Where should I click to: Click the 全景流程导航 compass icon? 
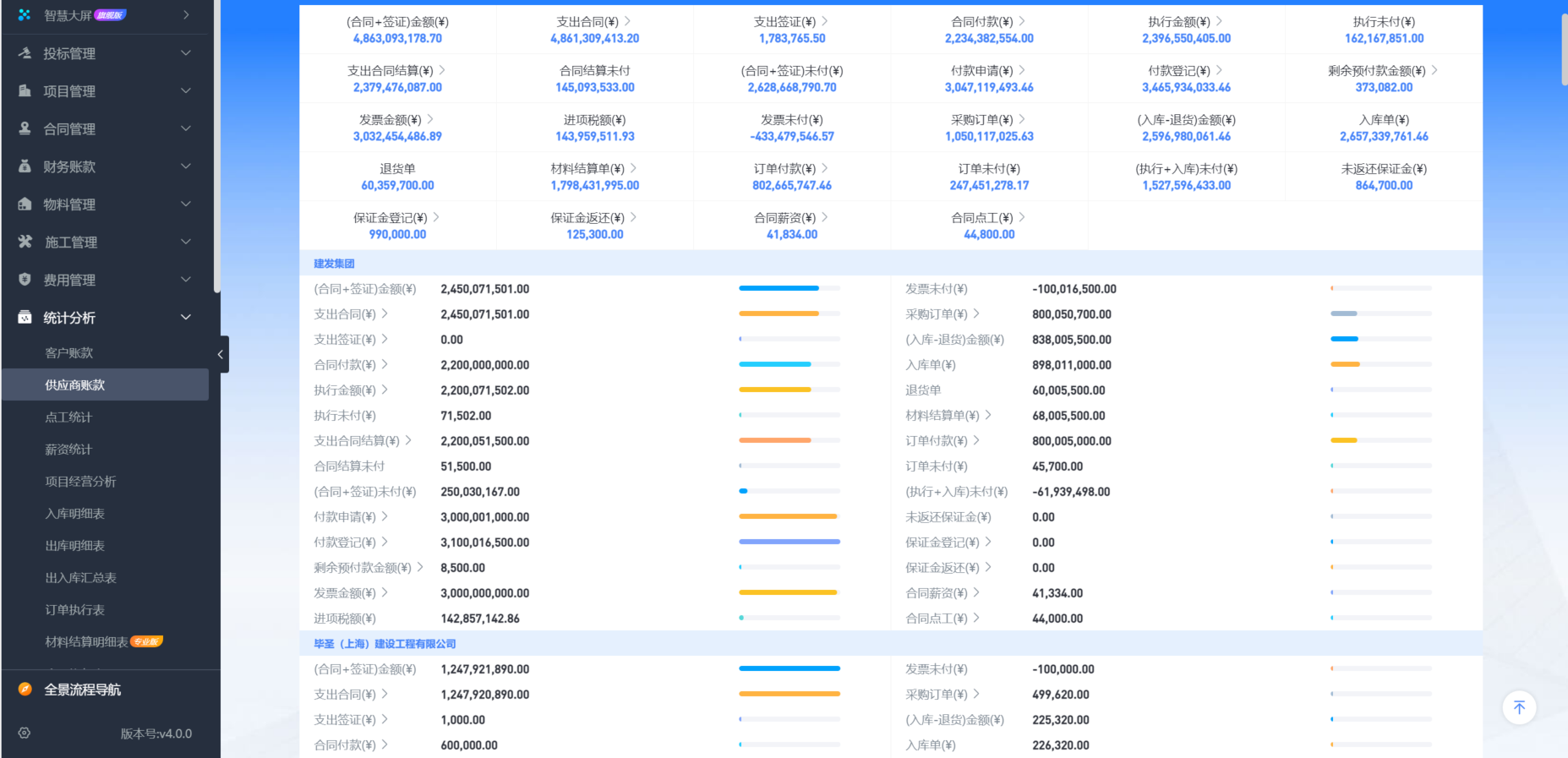(25, 690)
